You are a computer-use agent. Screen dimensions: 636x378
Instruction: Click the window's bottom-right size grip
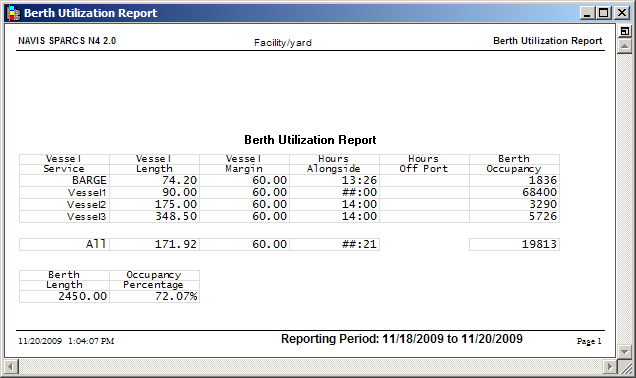pos(625,367)
